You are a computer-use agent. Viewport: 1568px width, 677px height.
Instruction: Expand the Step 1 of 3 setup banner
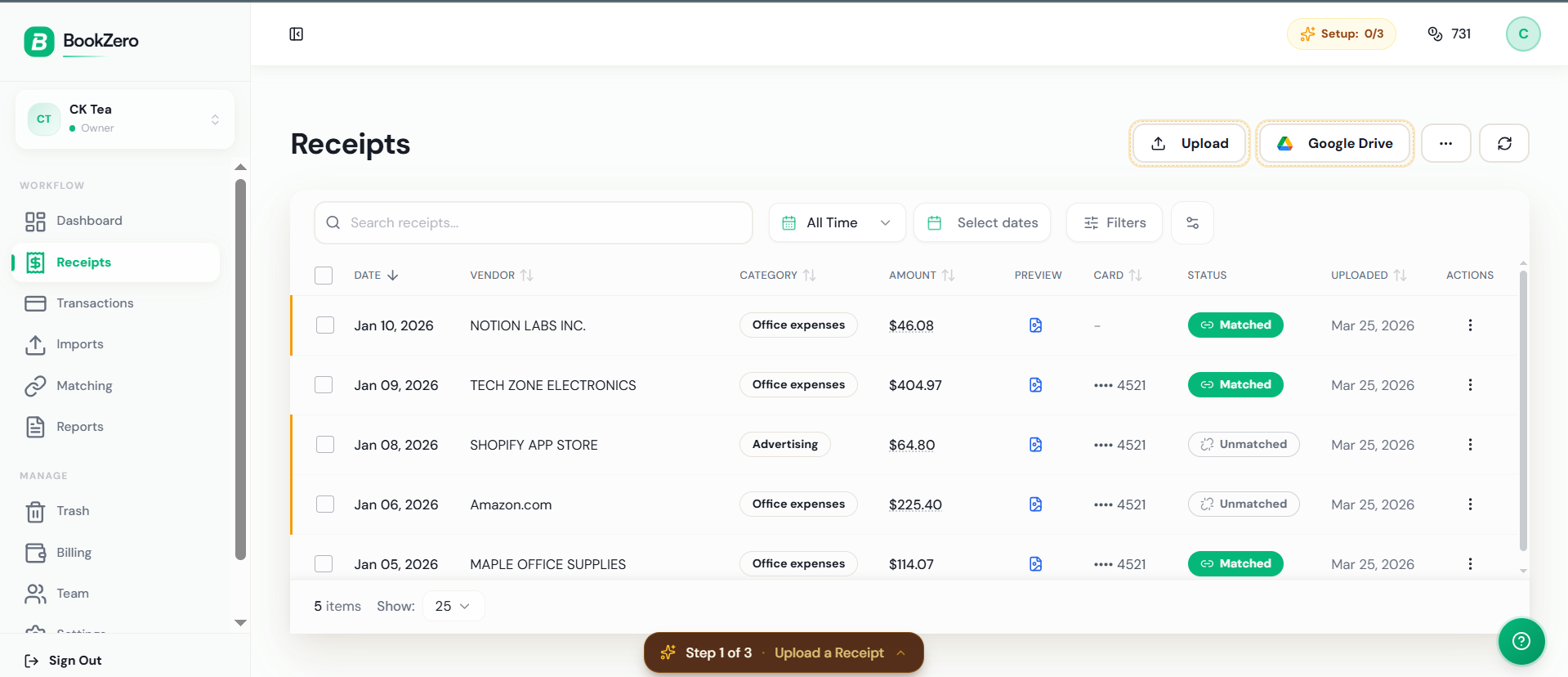click(x=784, y=652)
